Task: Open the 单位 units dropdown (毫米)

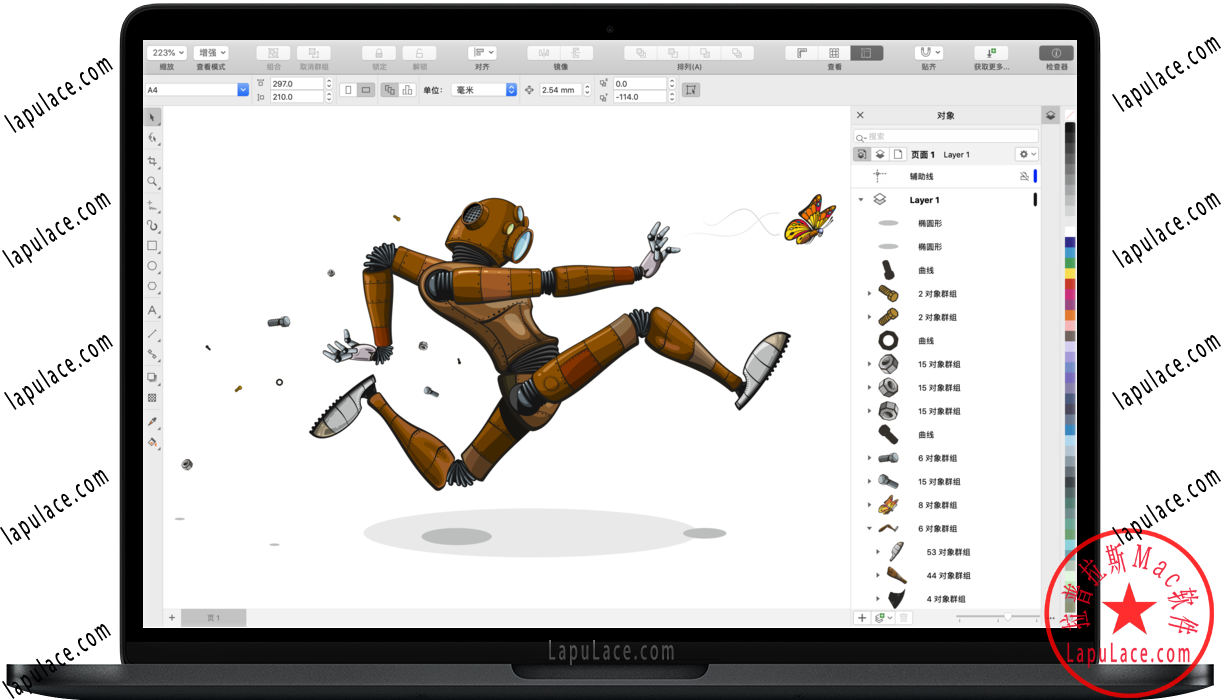Action: point(484,90)
